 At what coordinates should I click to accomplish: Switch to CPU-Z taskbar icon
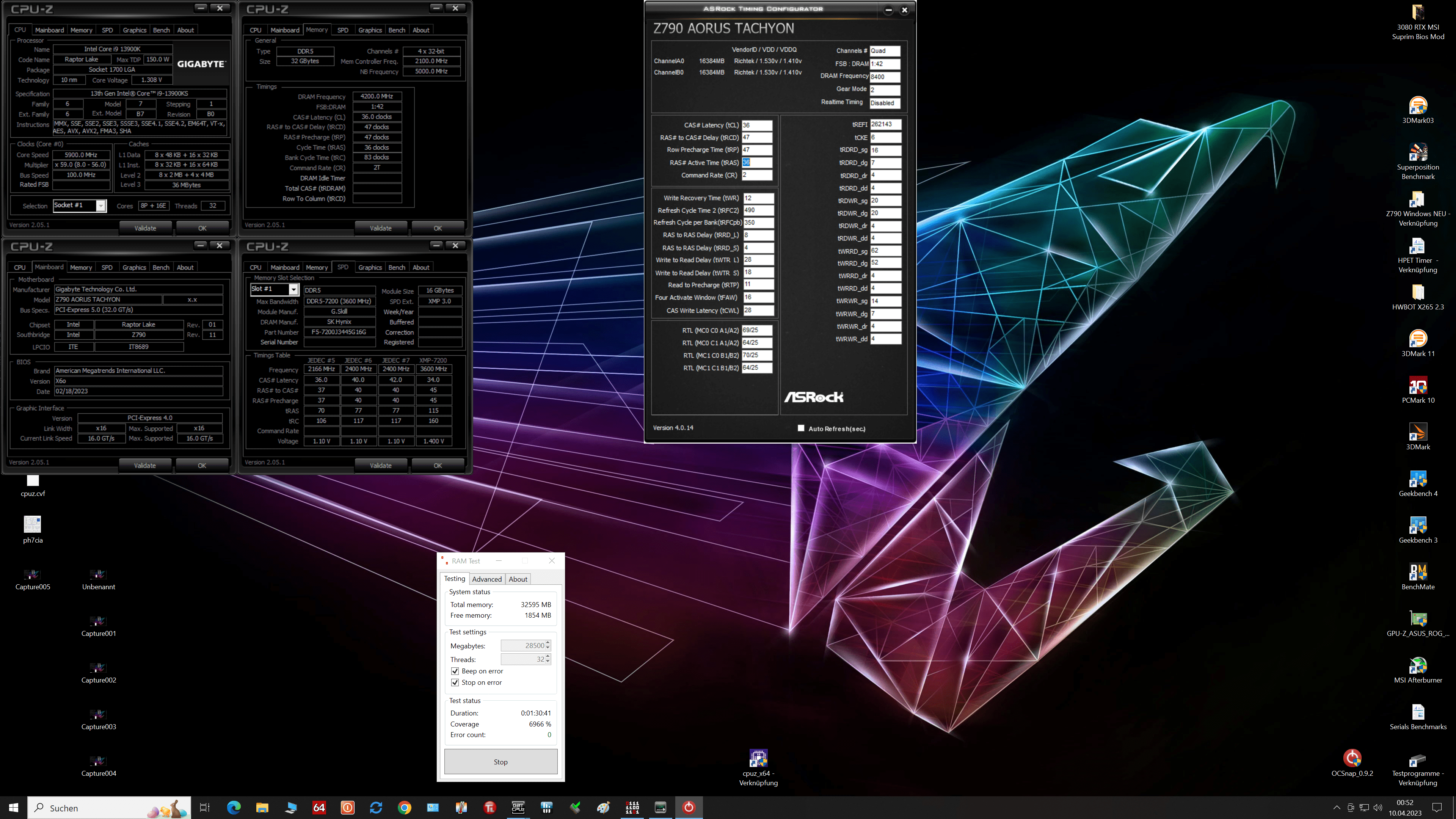518,808
